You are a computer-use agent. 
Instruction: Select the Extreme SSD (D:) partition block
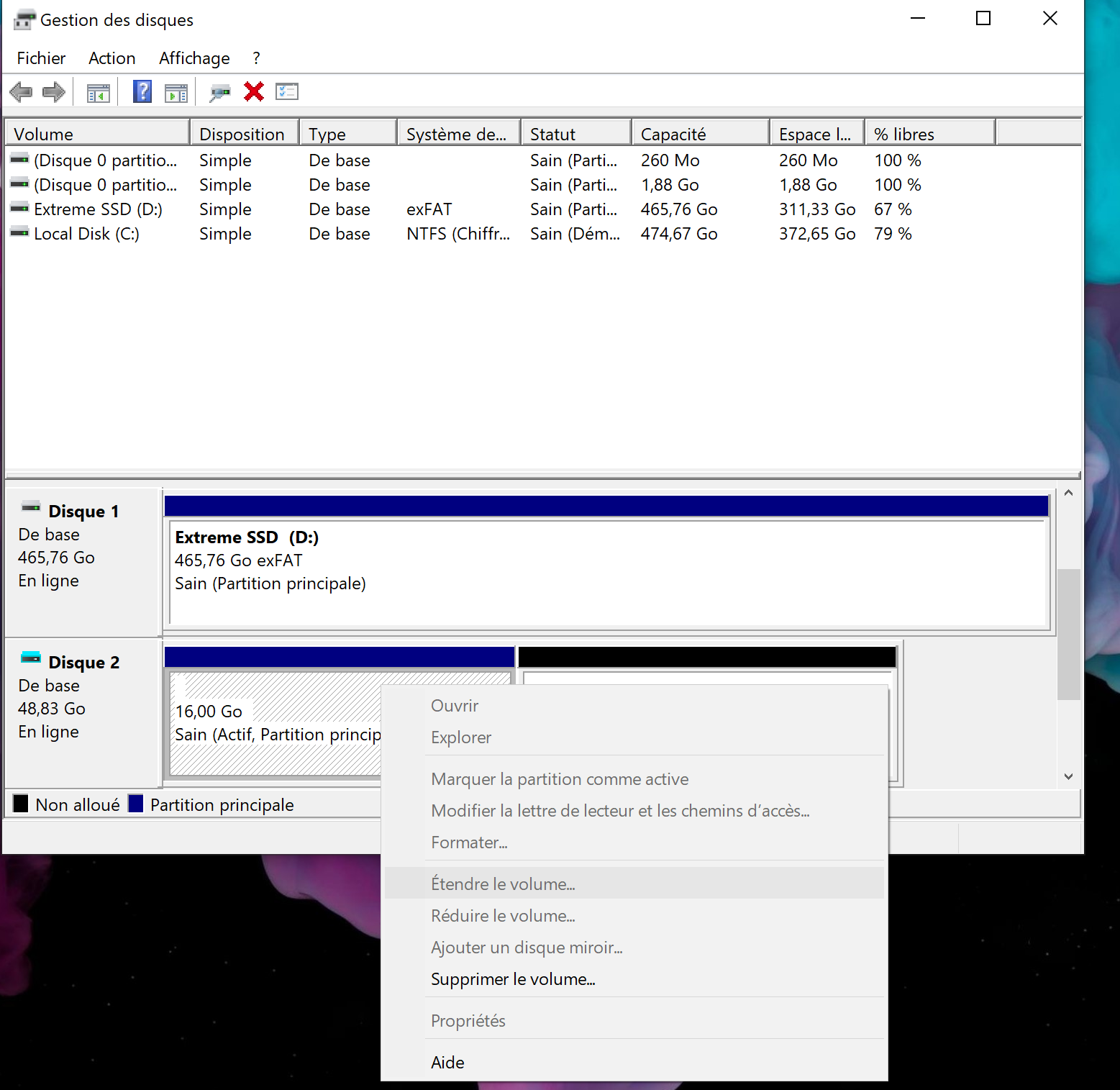click(607, 561)
